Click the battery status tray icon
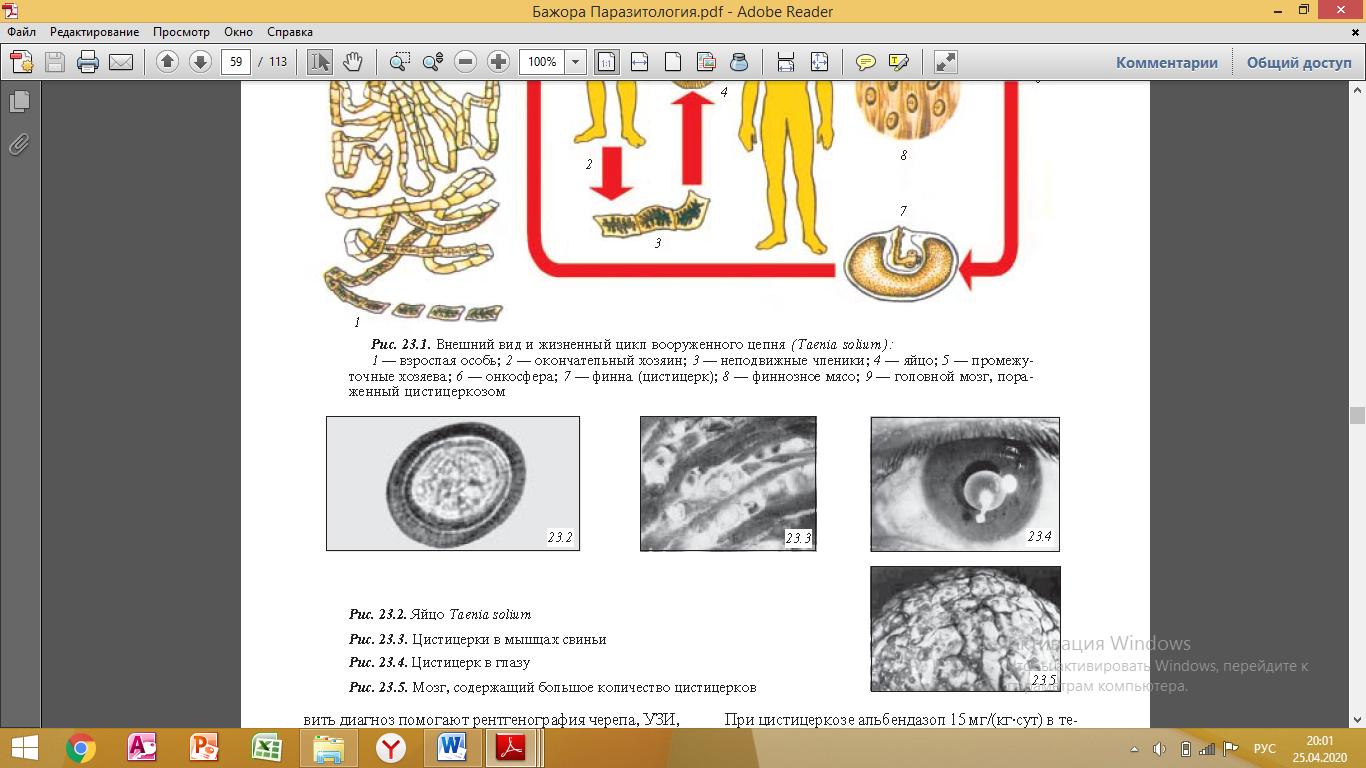The image size is (1366, 768). click(x=1186, y=748)
